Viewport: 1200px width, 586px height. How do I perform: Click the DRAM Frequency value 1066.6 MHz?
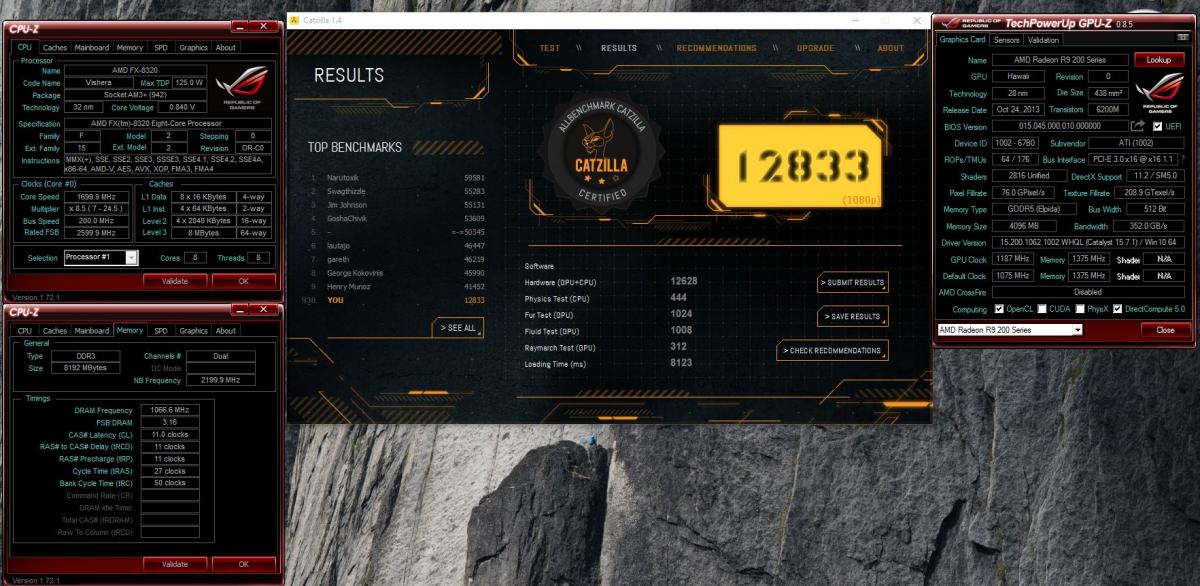tap(168, 410)
